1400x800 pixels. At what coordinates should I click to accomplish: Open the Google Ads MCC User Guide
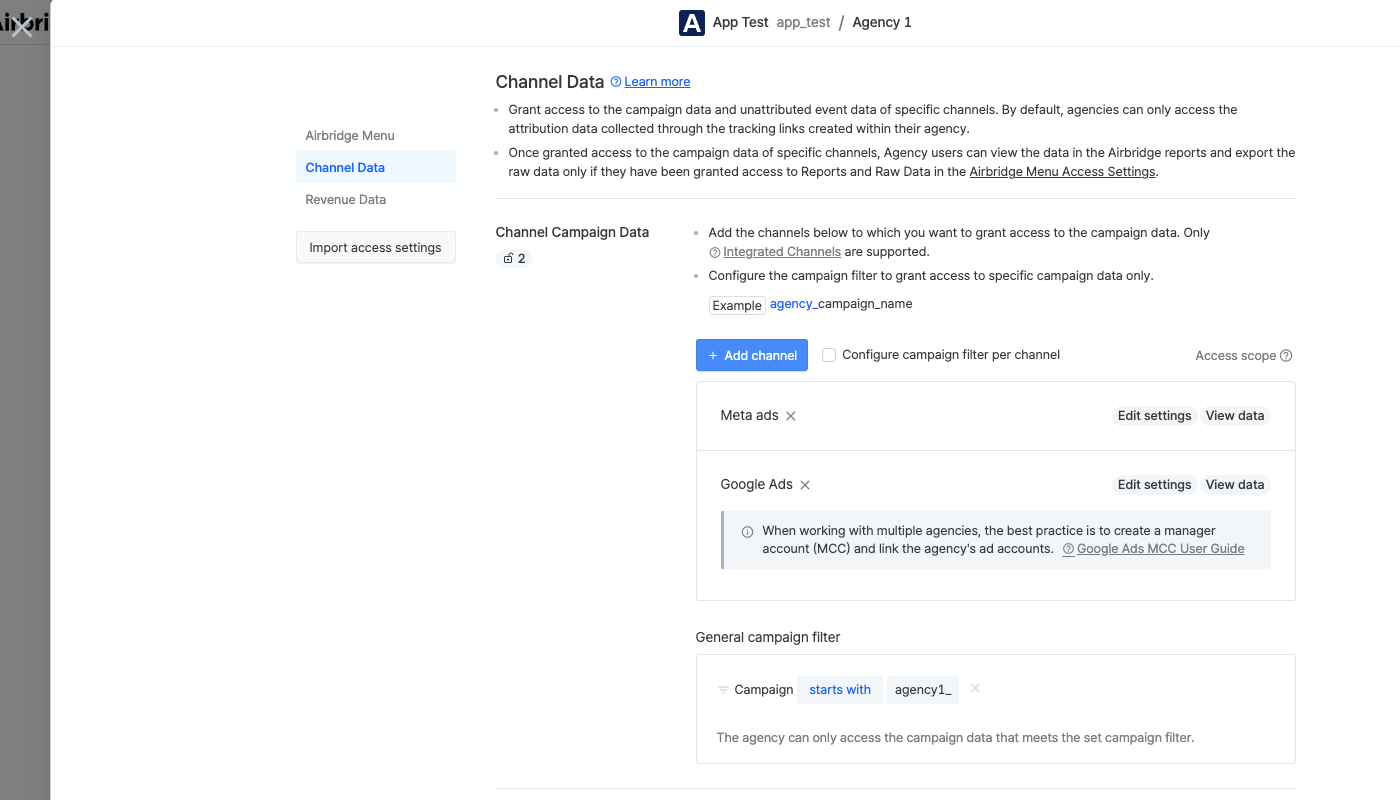[x=1160, y=549]
